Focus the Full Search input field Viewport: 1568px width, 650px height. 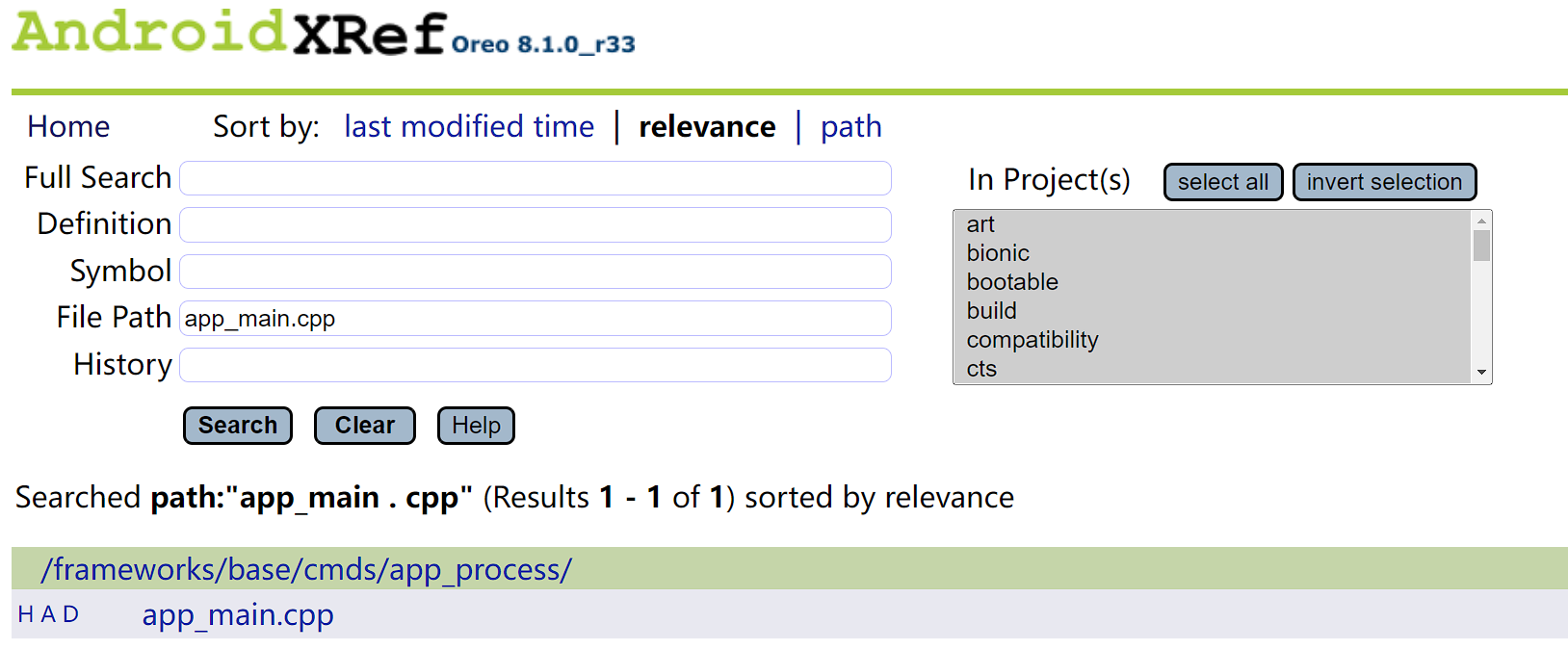click(x=535, y=178)
